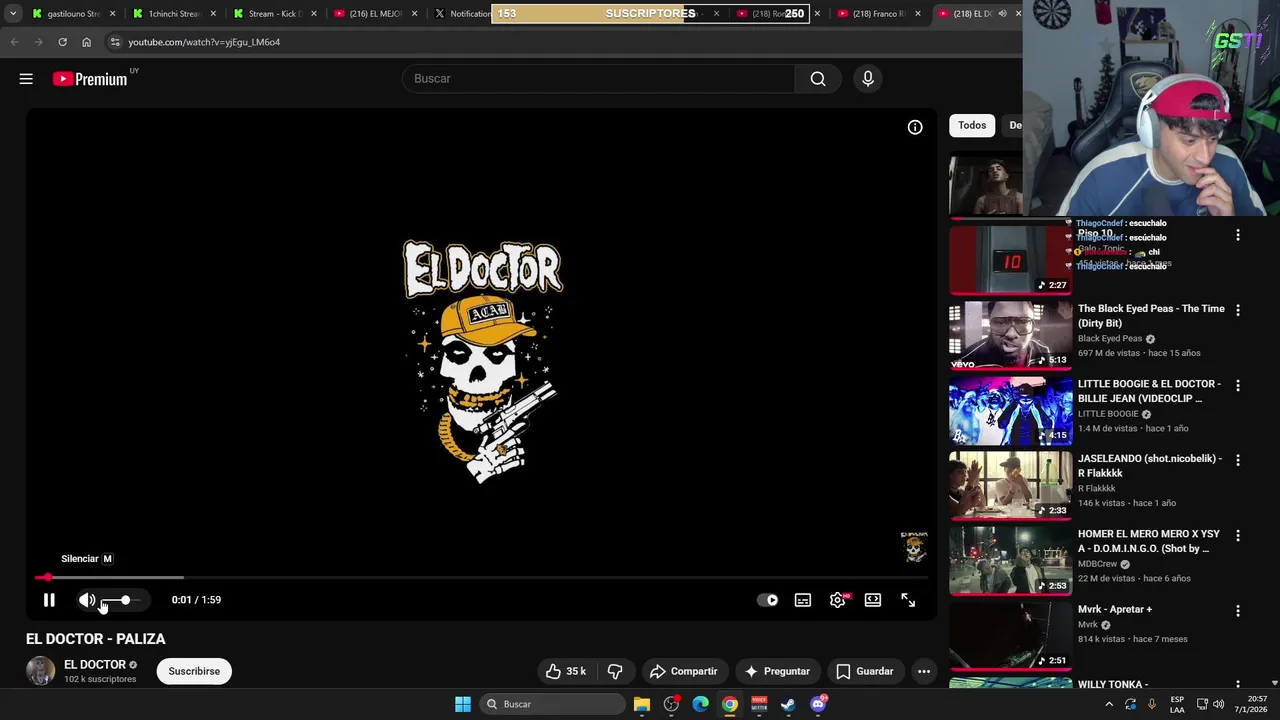Go to YouTube Premium home logo
Image resolution: width=1280 pixels, height=720 pixels.
point(90,79)
